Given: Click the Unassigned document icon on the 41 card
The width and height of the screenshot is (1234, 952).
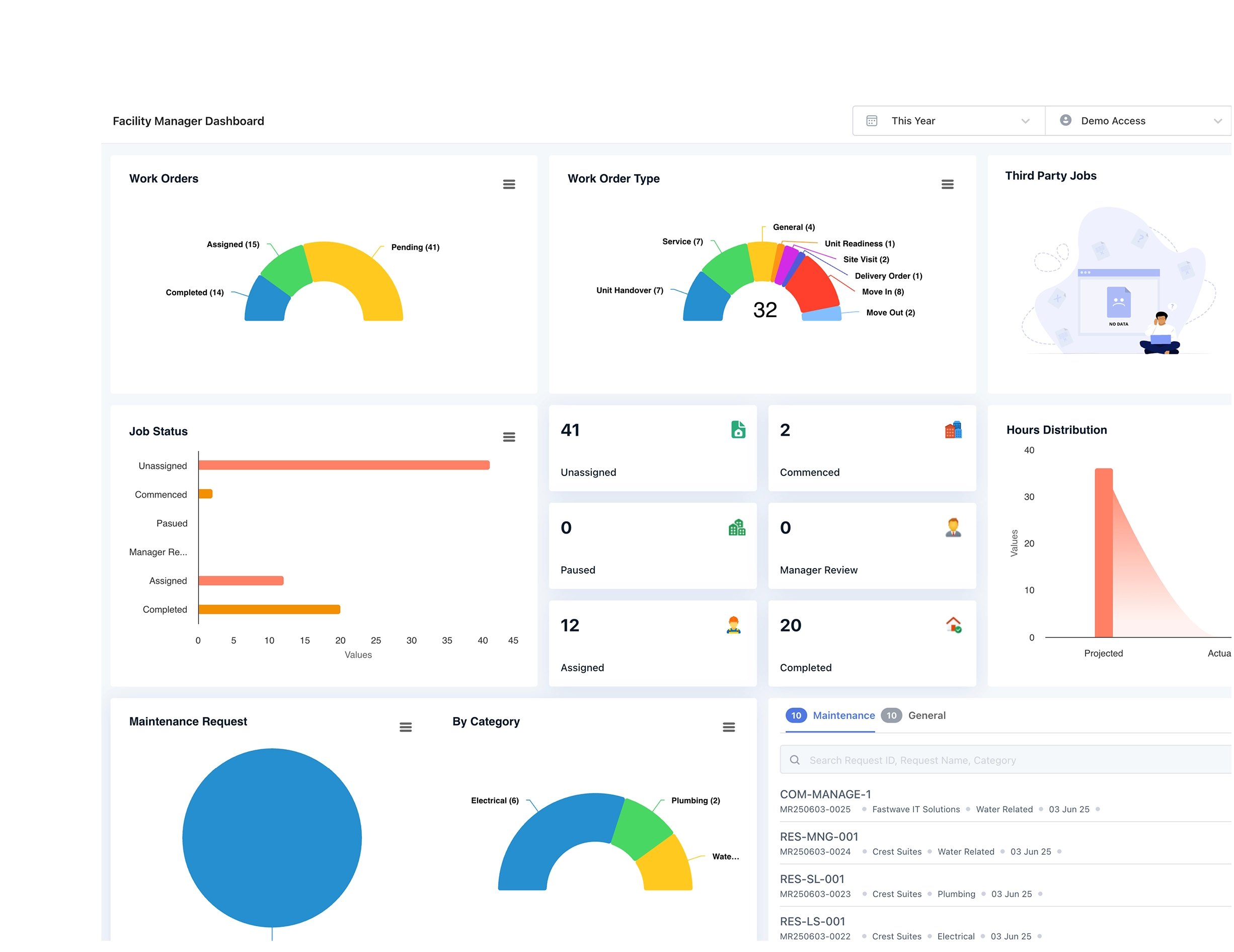Looking at the screenshot, I should coord(739,430).
